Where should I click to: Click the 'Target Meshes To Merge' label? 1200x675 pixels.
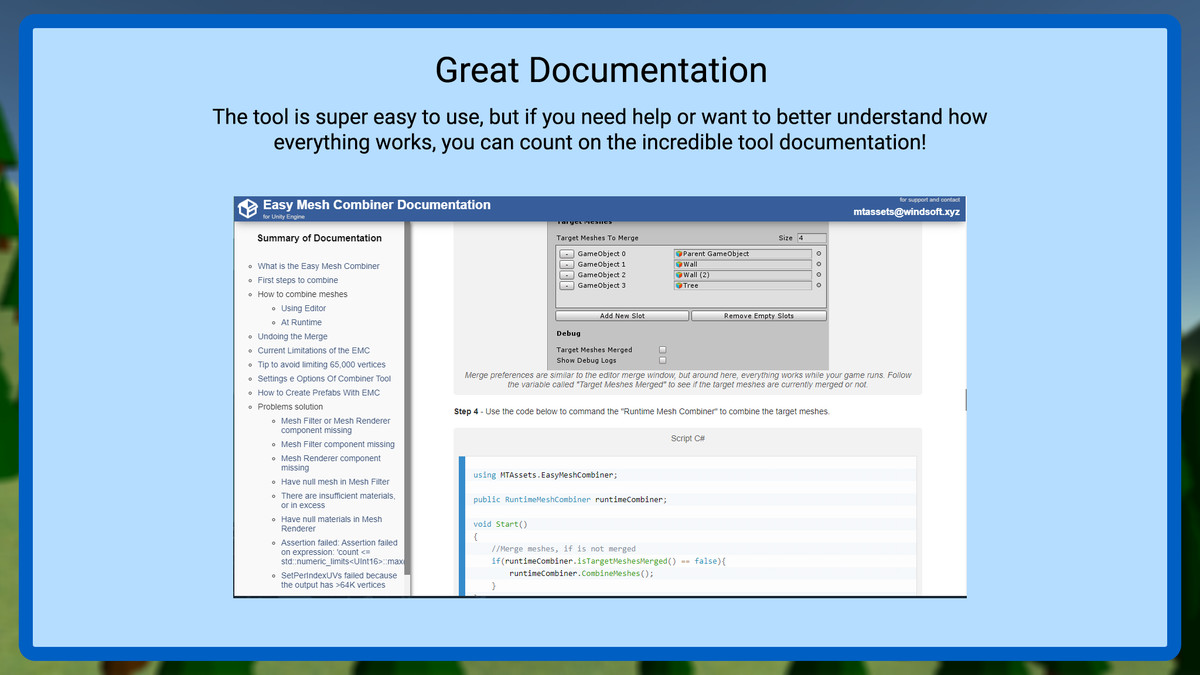pyautogui.click(x=597, y=238)
